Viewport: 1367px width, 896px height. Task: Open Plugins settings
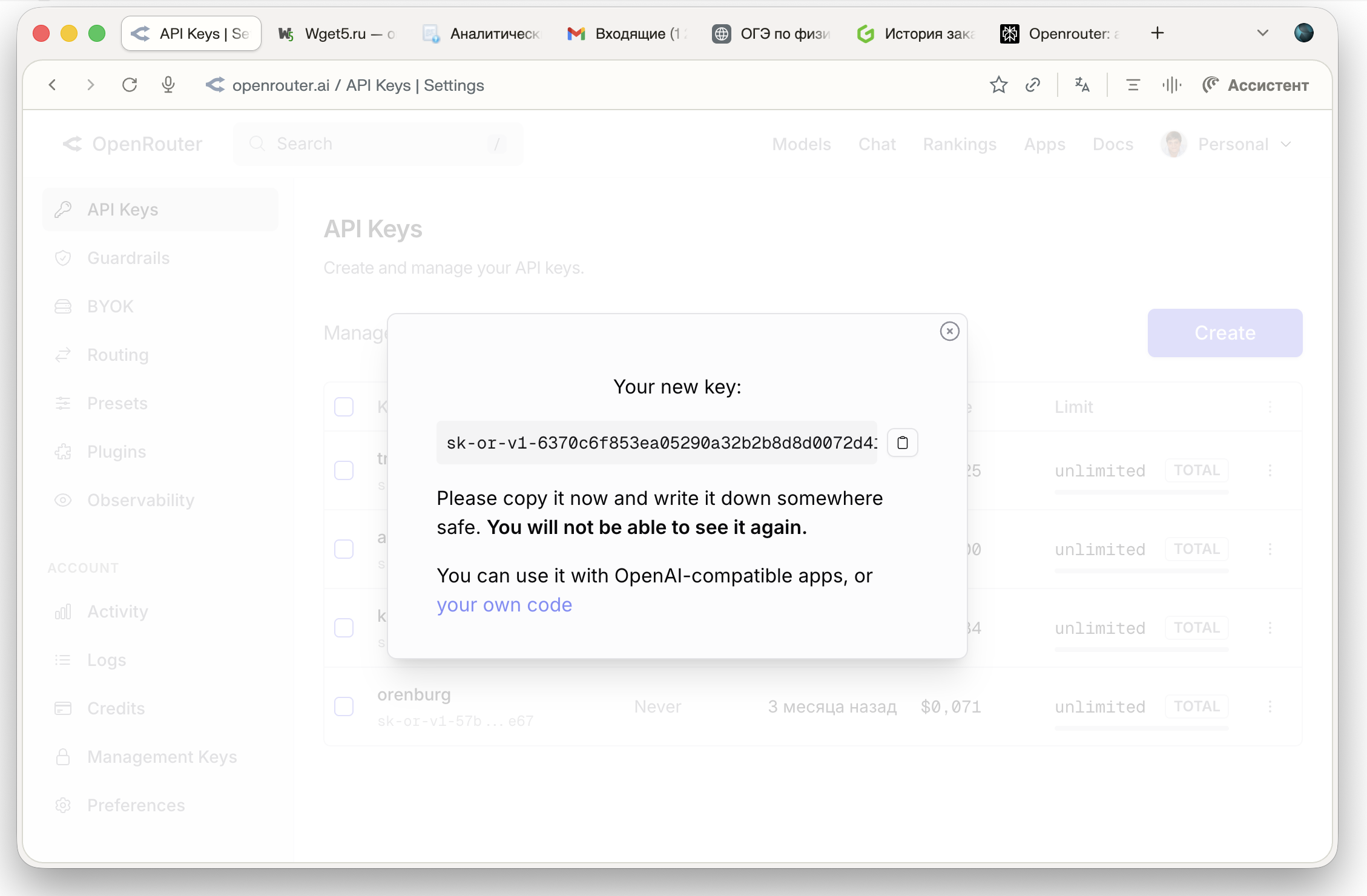point(160,452)
